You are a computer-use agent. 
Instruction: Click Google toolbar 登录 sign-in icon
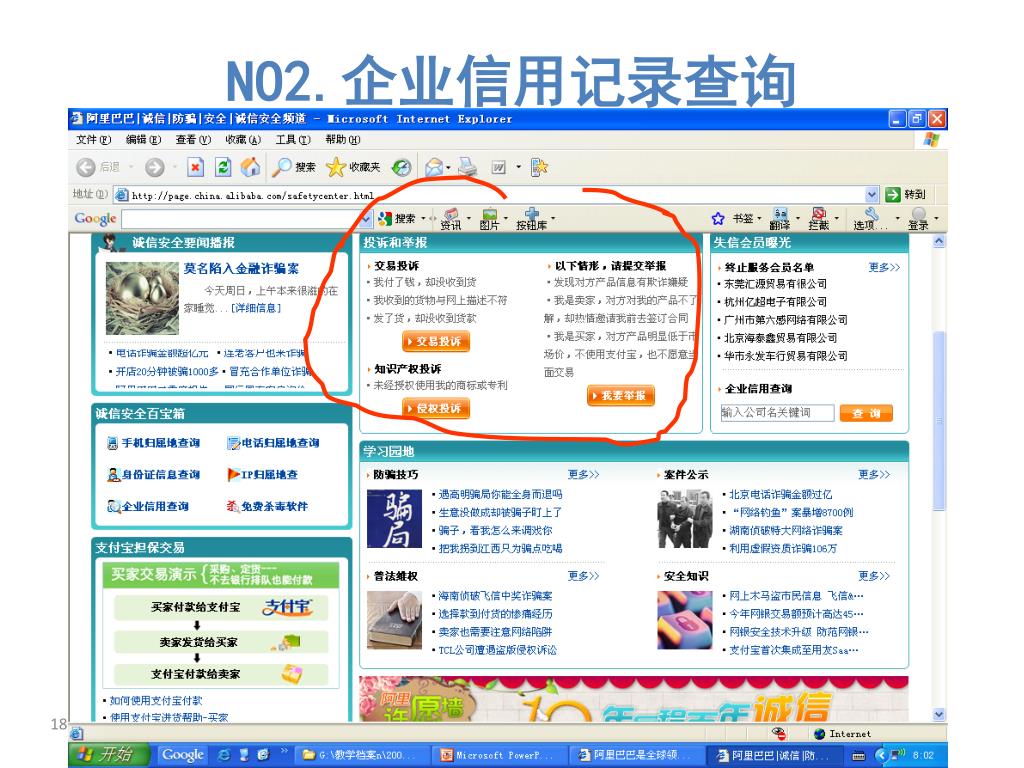coord(918,219)
